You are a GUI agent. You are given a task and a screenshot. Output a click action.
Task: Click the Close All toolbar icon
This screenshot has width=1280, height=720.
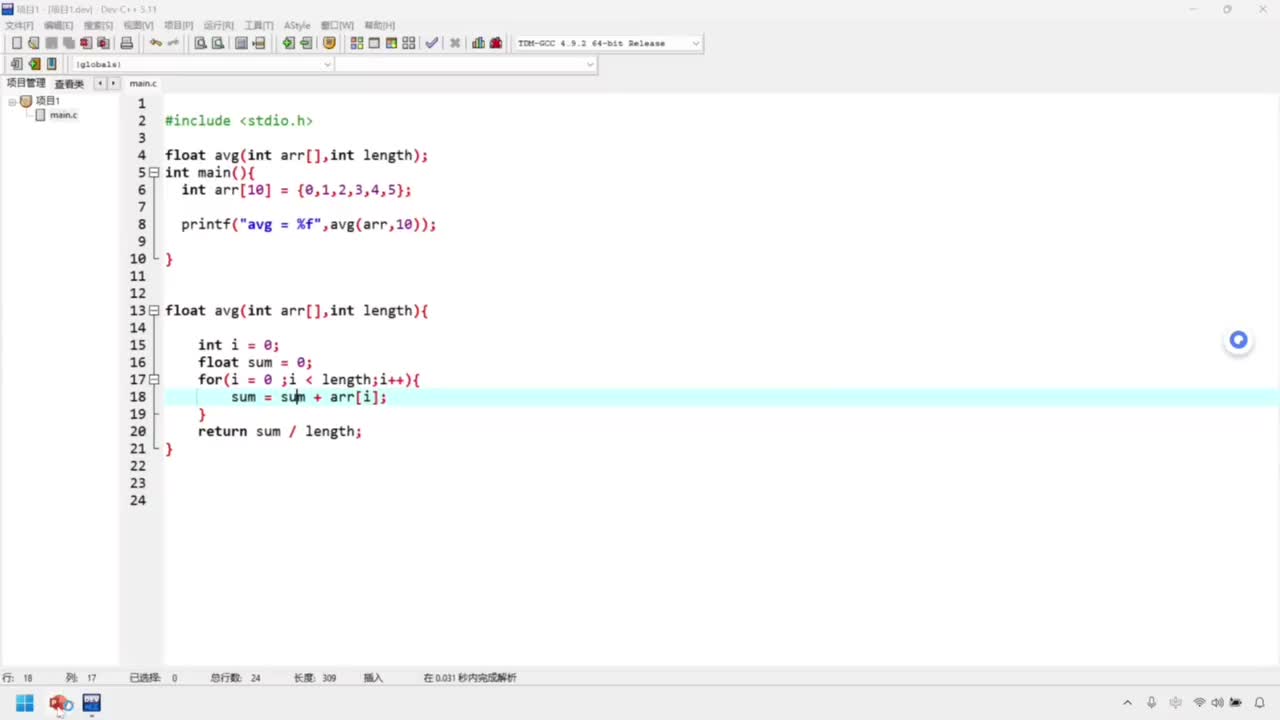[103, 43]
